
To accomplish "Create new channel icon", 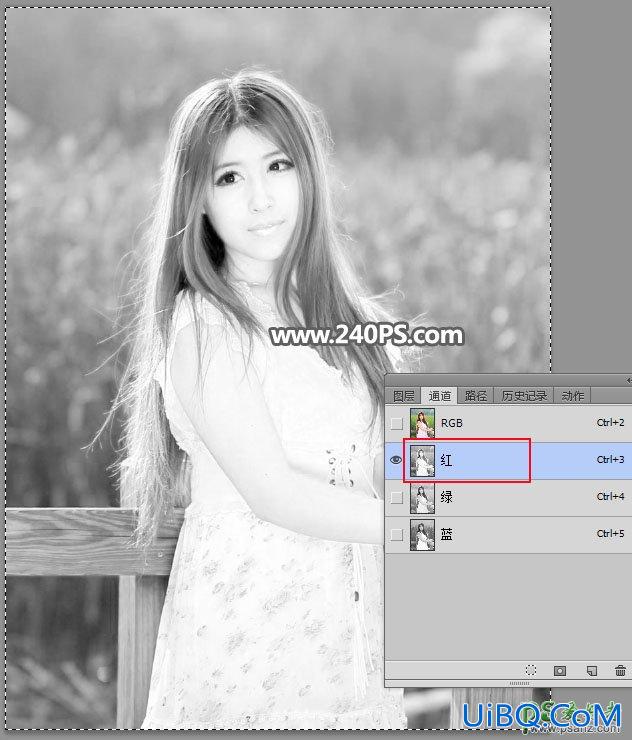I will 591,671.
